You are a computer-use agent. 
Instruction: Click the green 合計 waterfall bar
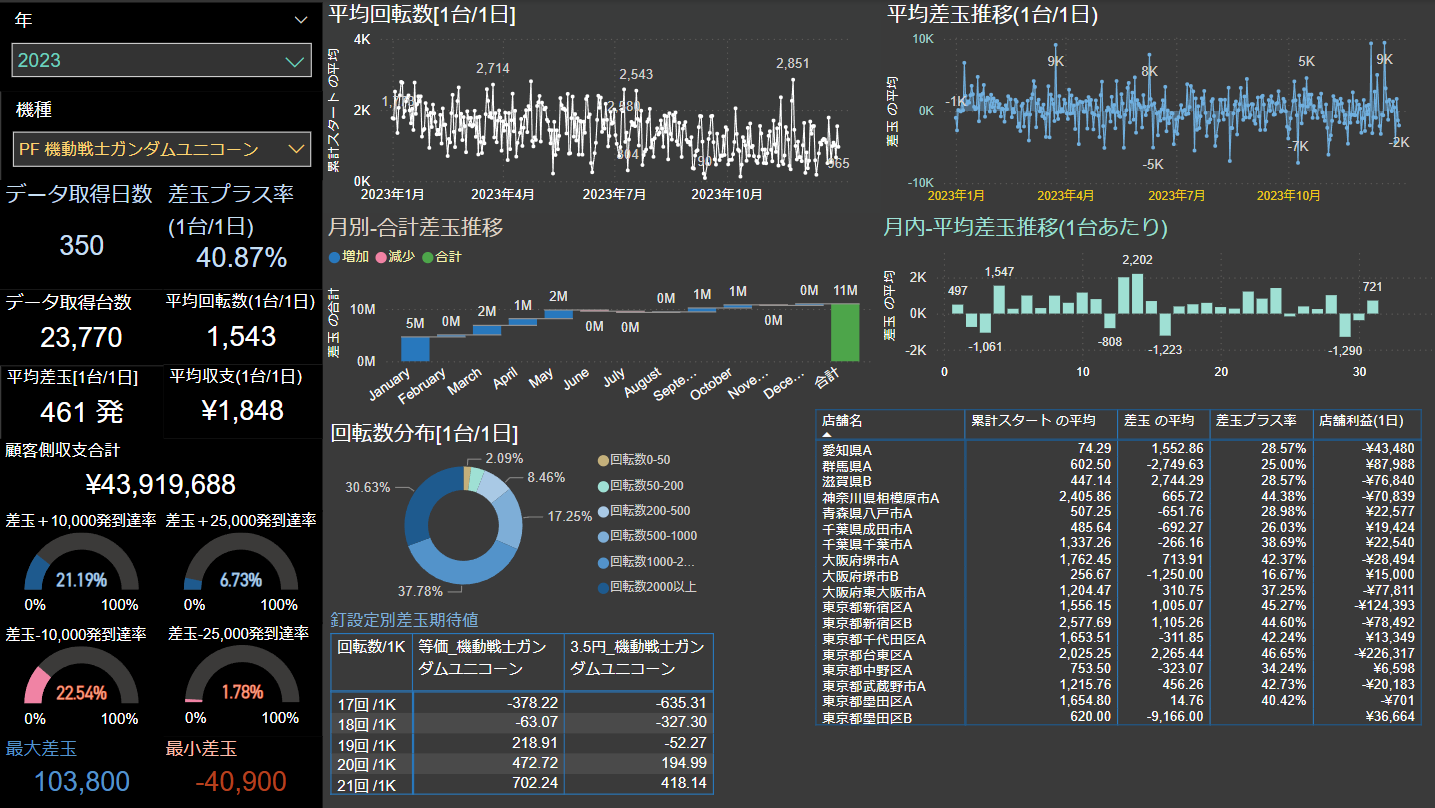tap(844, 332)
